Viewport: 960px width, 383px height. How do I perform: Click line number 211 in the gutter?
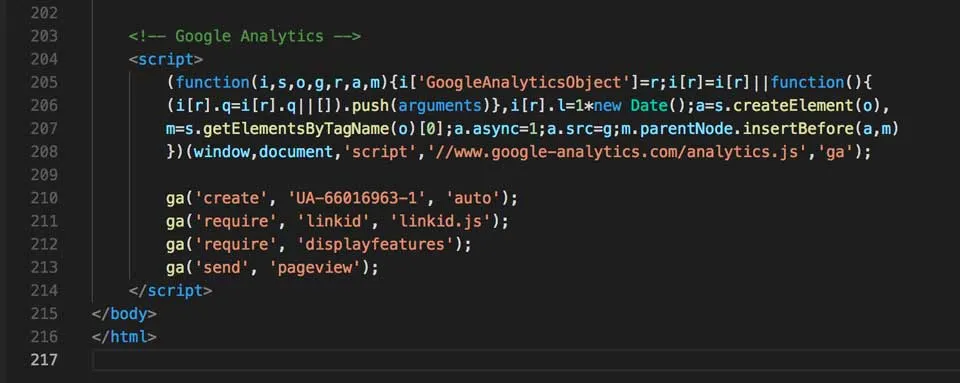43,221
